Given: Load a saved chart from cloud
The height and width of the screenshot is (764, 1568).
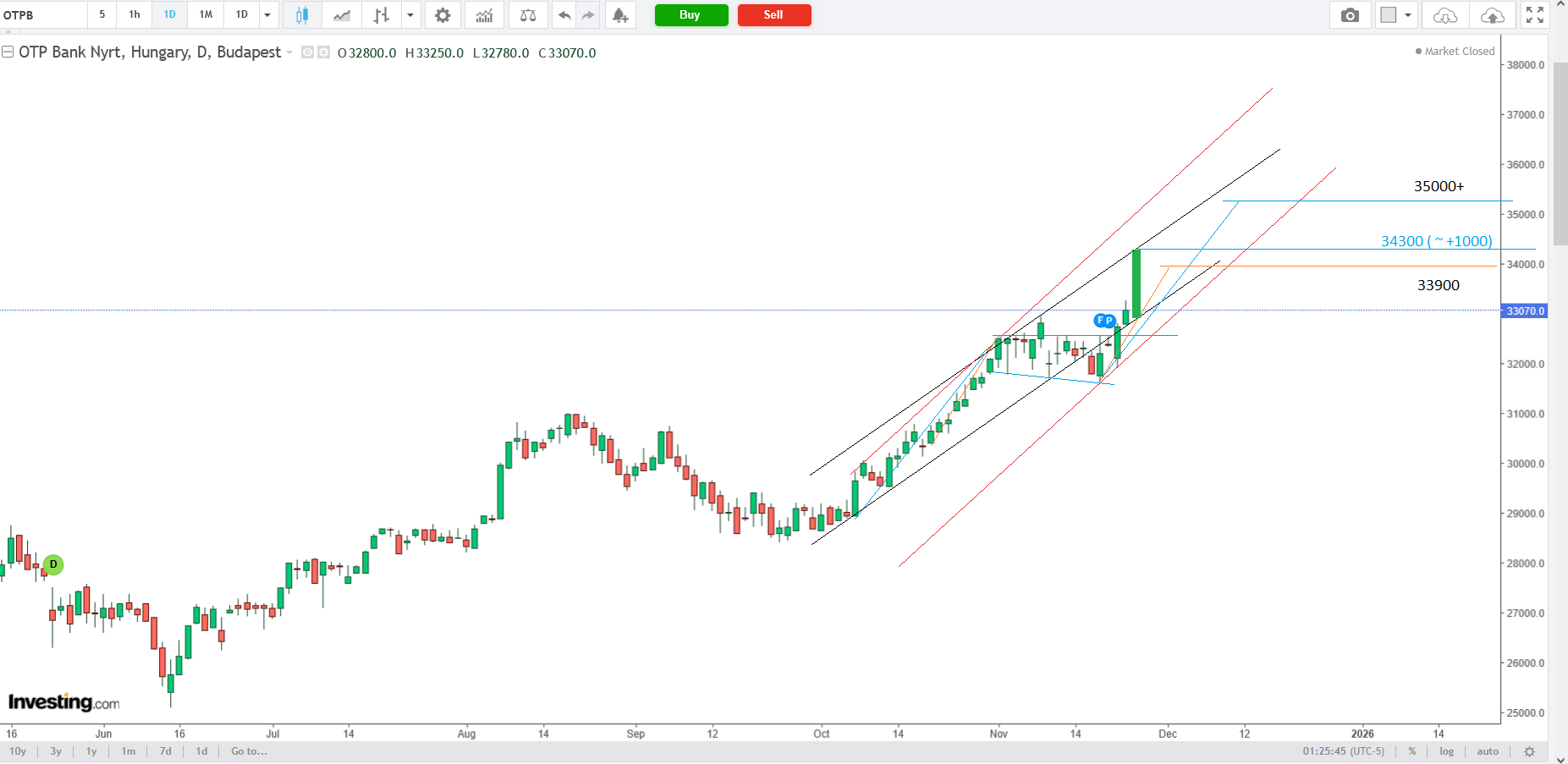Looking at the screenshot, I should (x=1444, y=15).
